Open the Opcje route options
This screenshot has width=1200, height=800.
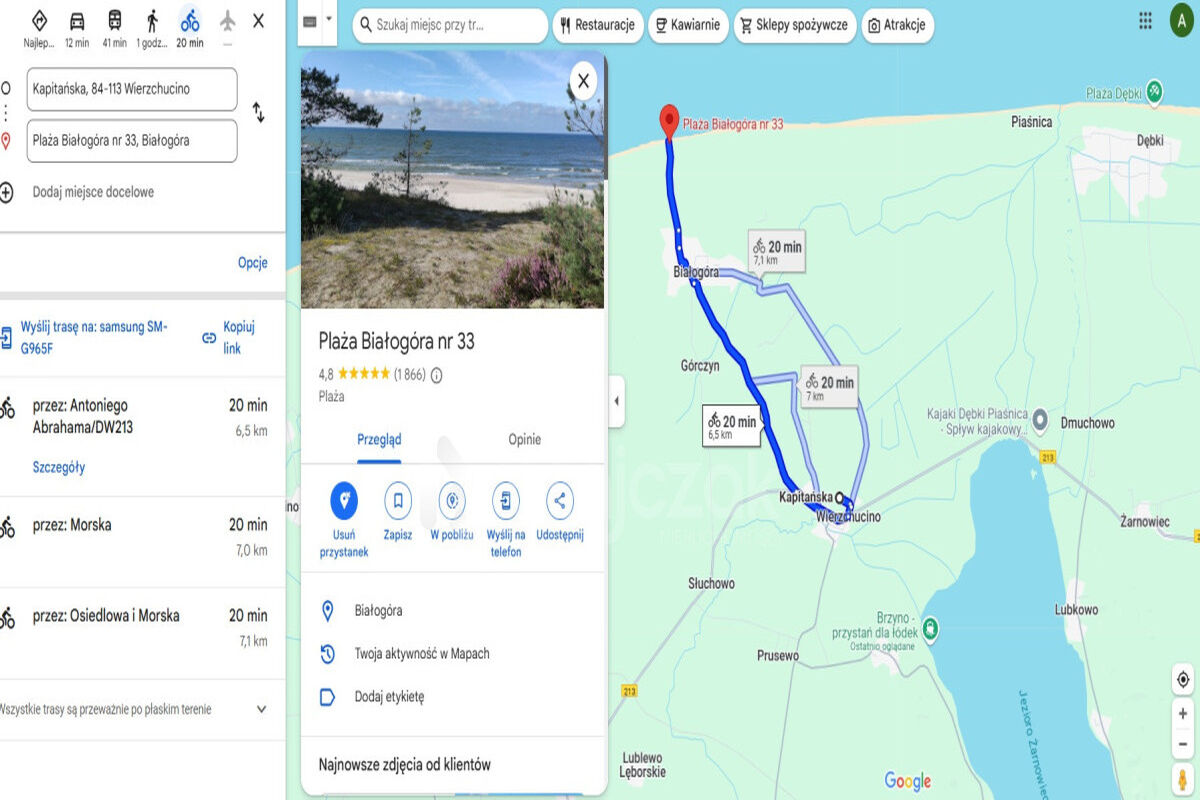click(x=252, y=263)
